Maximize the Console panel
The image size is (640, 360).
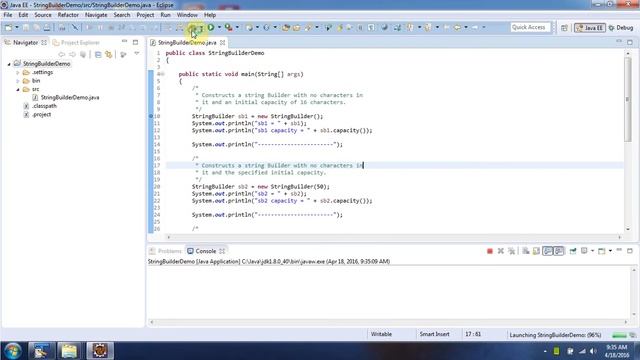point(630,251)
